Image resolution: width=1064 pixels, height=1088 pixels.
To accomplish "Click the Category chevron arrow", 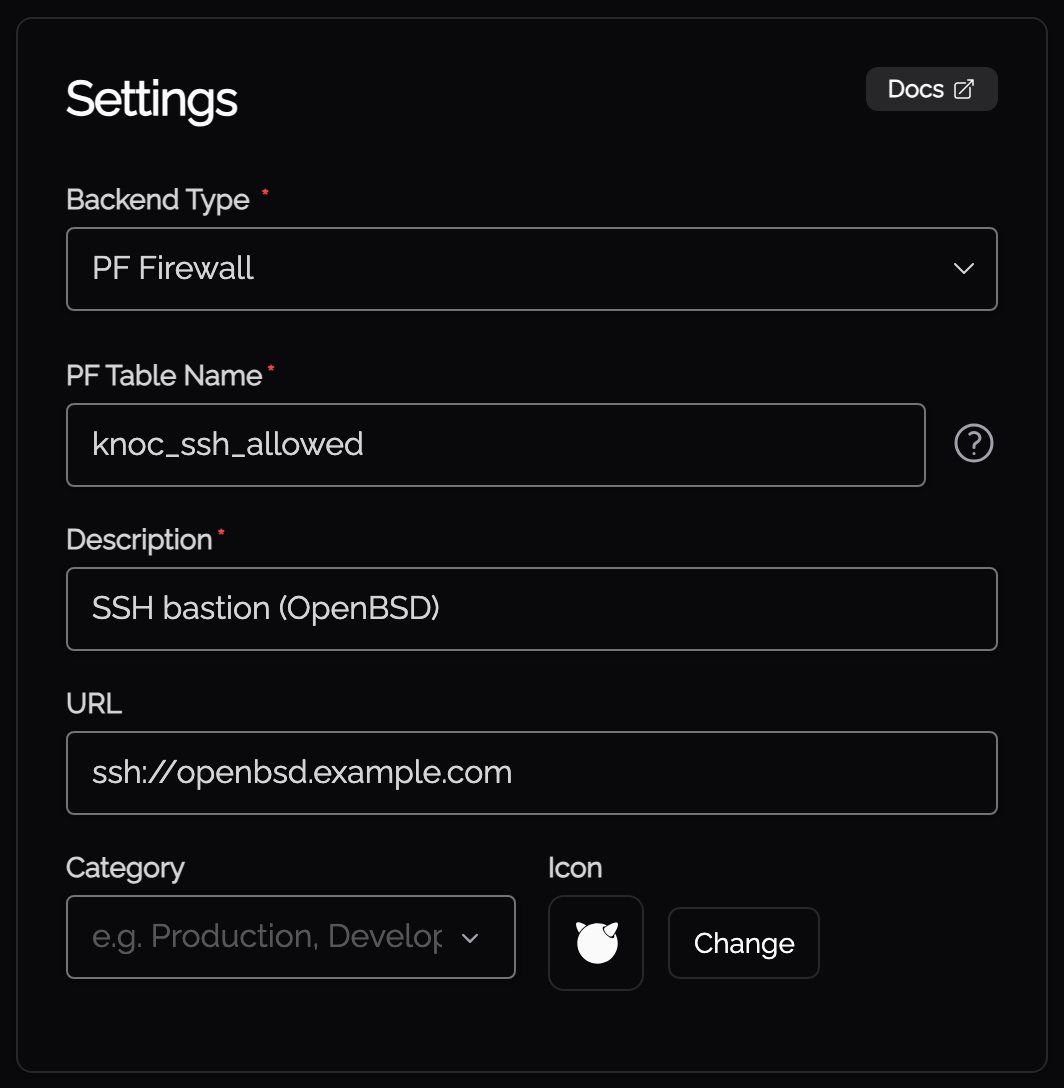I will (470, 938).
